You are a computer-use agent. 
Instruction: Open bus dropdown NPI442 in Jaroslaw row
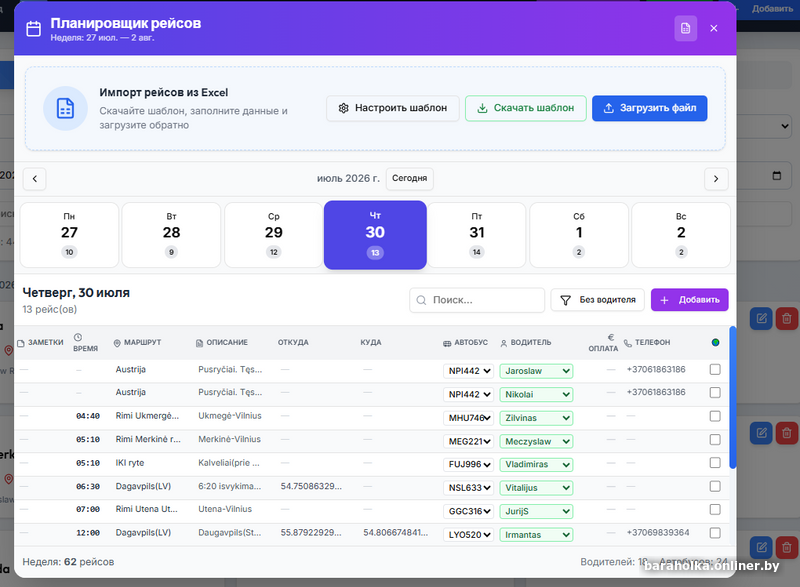coord(468,371)
